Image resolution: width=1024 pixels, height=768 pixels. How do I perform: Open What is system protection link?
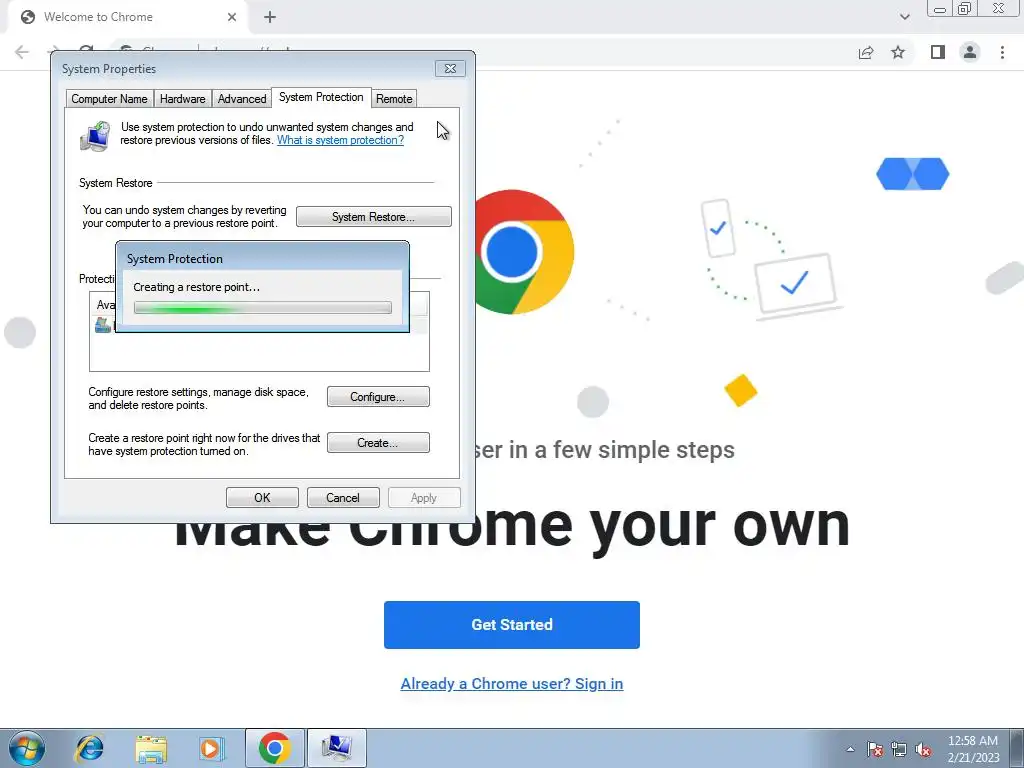click(x=340, y=140)
